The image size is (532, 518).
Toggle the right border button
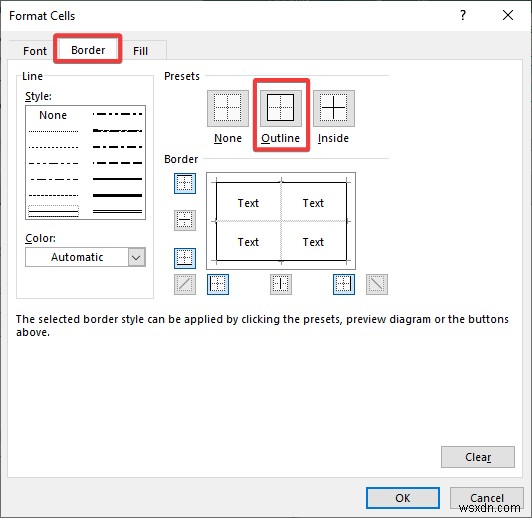pos(344,284)
